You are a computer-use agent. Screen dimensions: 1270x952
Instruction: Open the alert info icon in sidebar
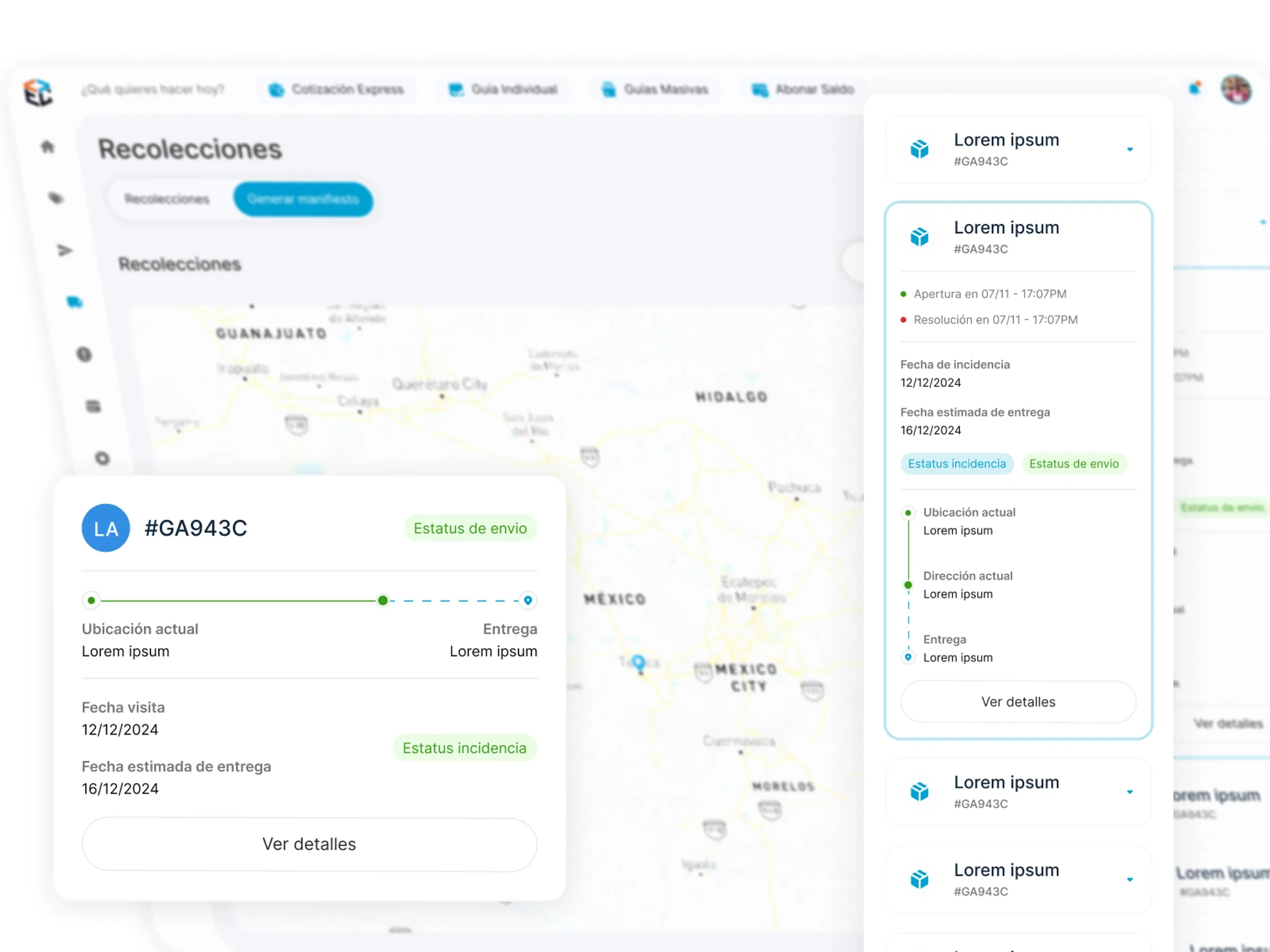click(x=84, y=354)
